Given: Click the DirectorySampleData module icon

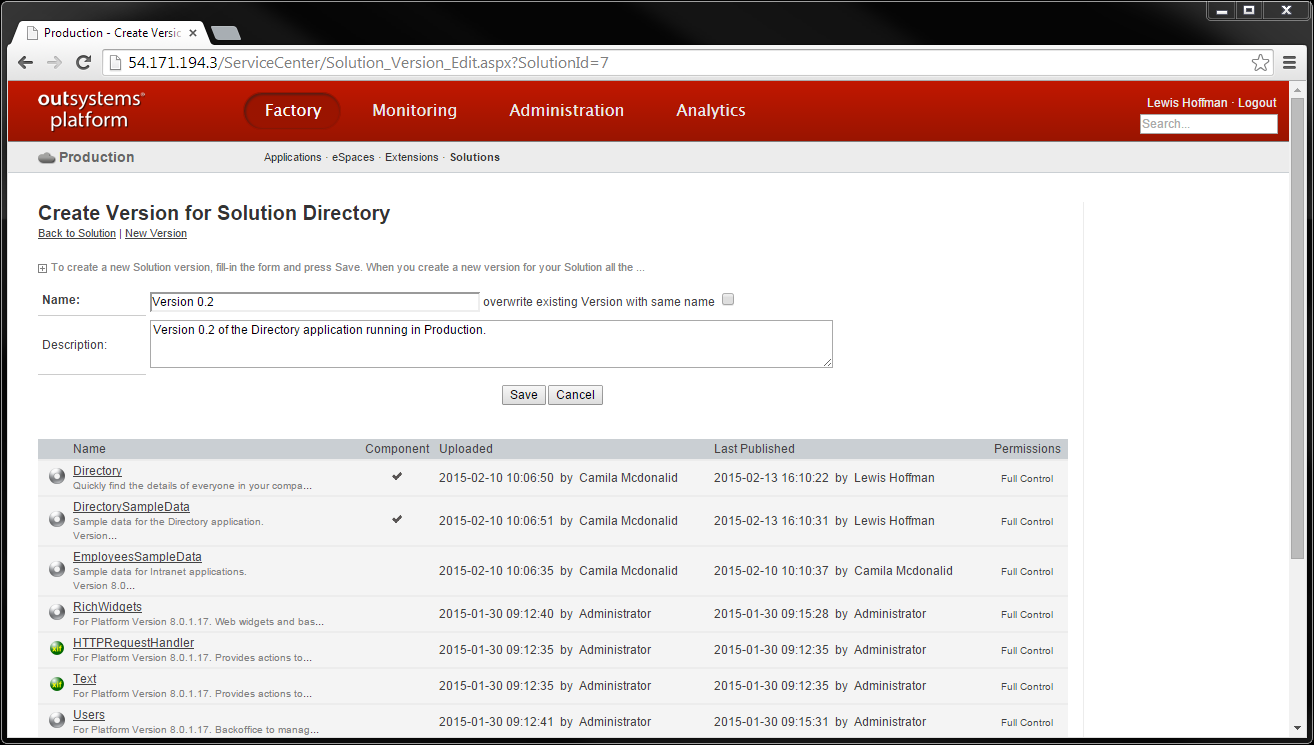Looking at the screenshot, I should click(x=57, y=520).
